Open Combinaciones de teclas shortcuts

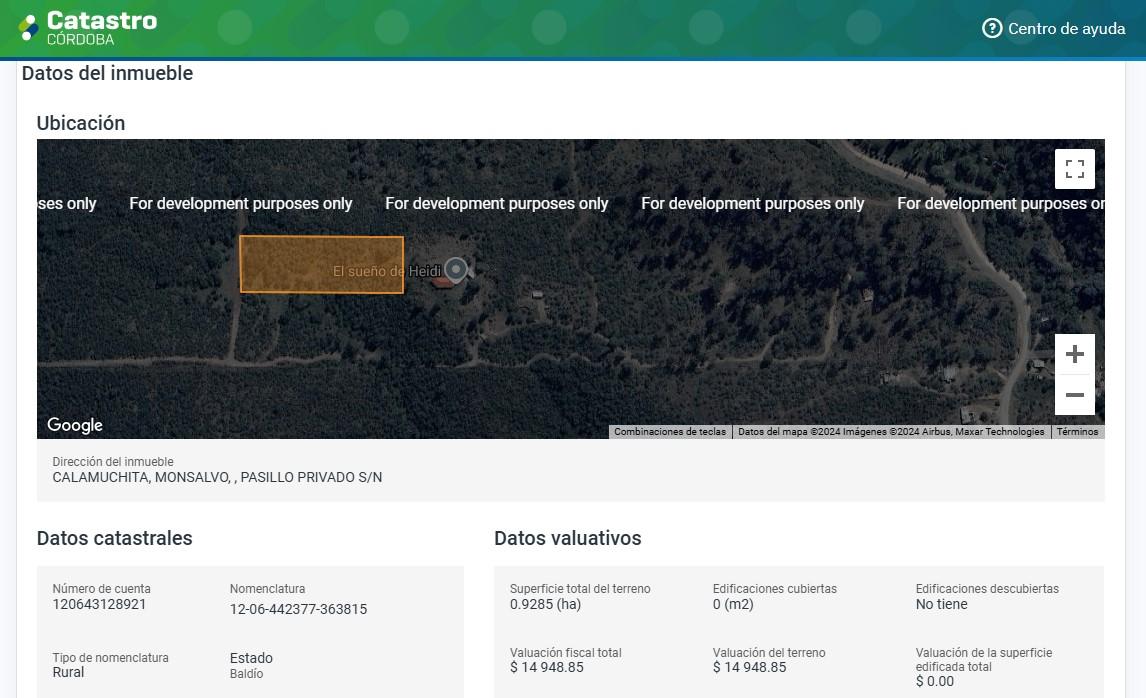click(x=670, y=432)
